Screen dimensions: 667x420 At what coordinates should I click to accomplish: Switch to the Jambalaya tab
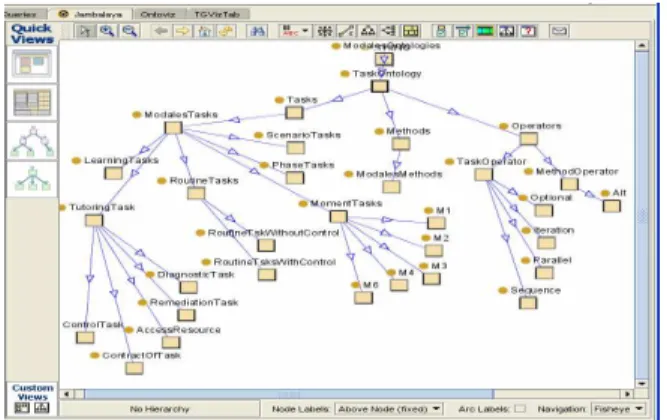point(91,14)
